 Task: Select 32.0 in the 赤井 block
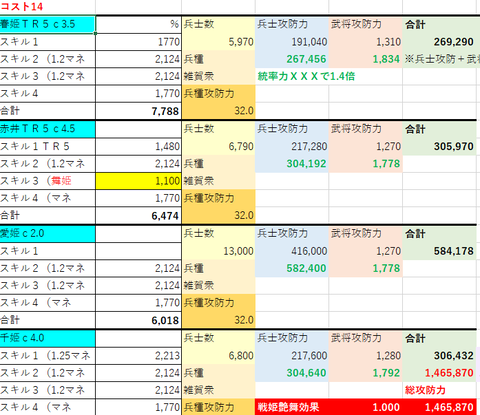click(x=218, y=216)
